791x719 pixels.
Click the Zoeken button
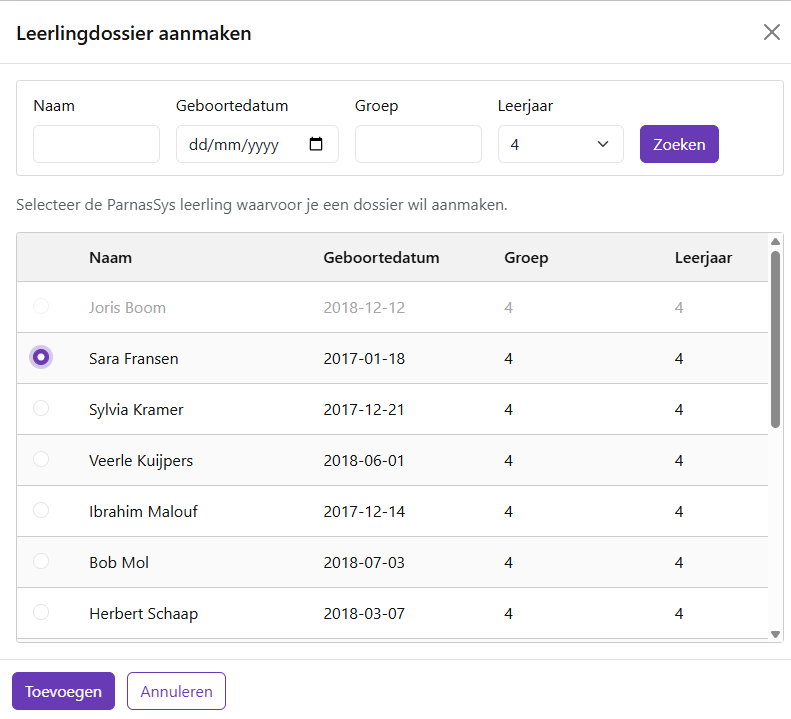point(679,144)
